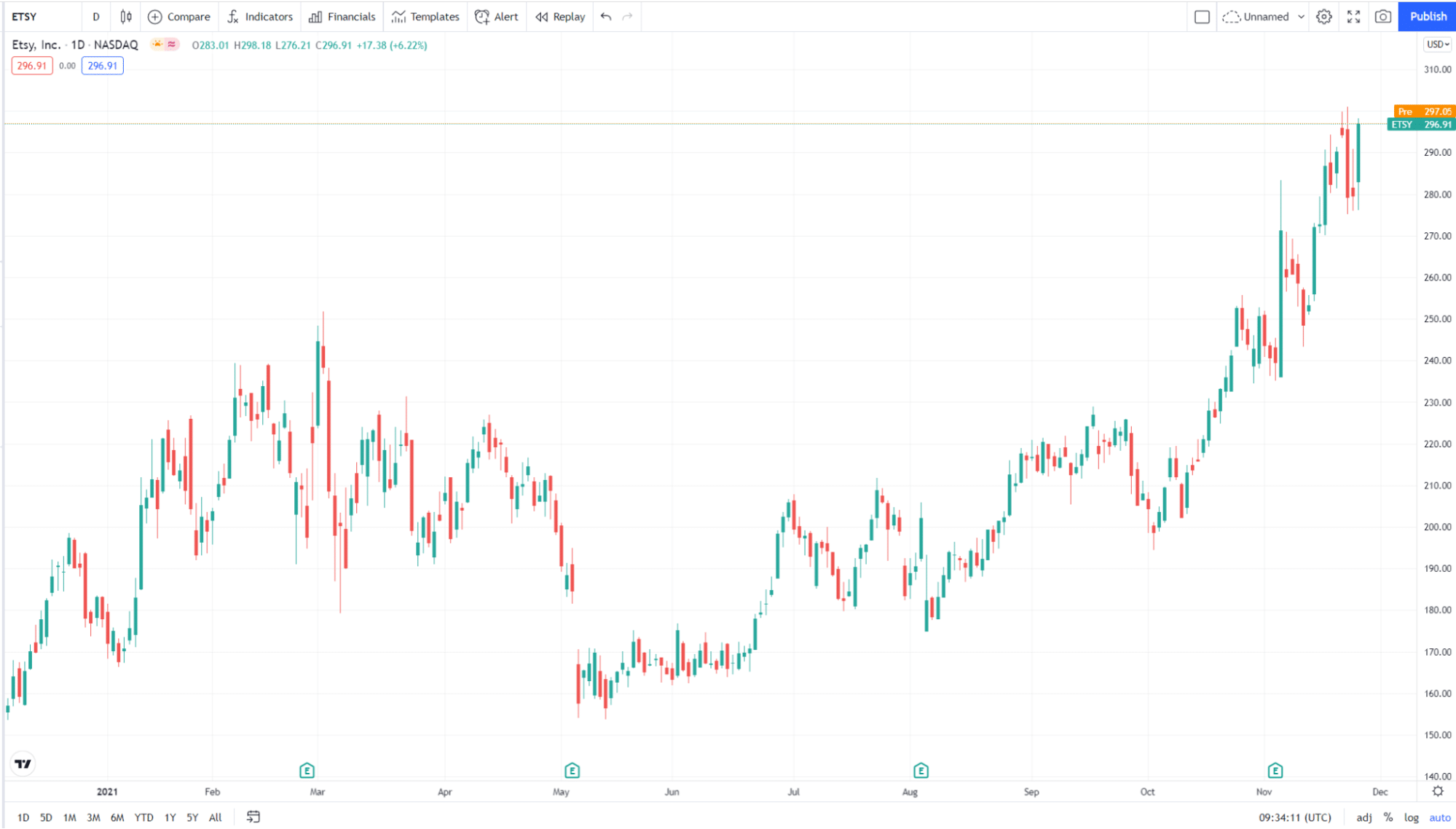Select the 5Y time range
1456x829 pixels.
click(192, 817)
